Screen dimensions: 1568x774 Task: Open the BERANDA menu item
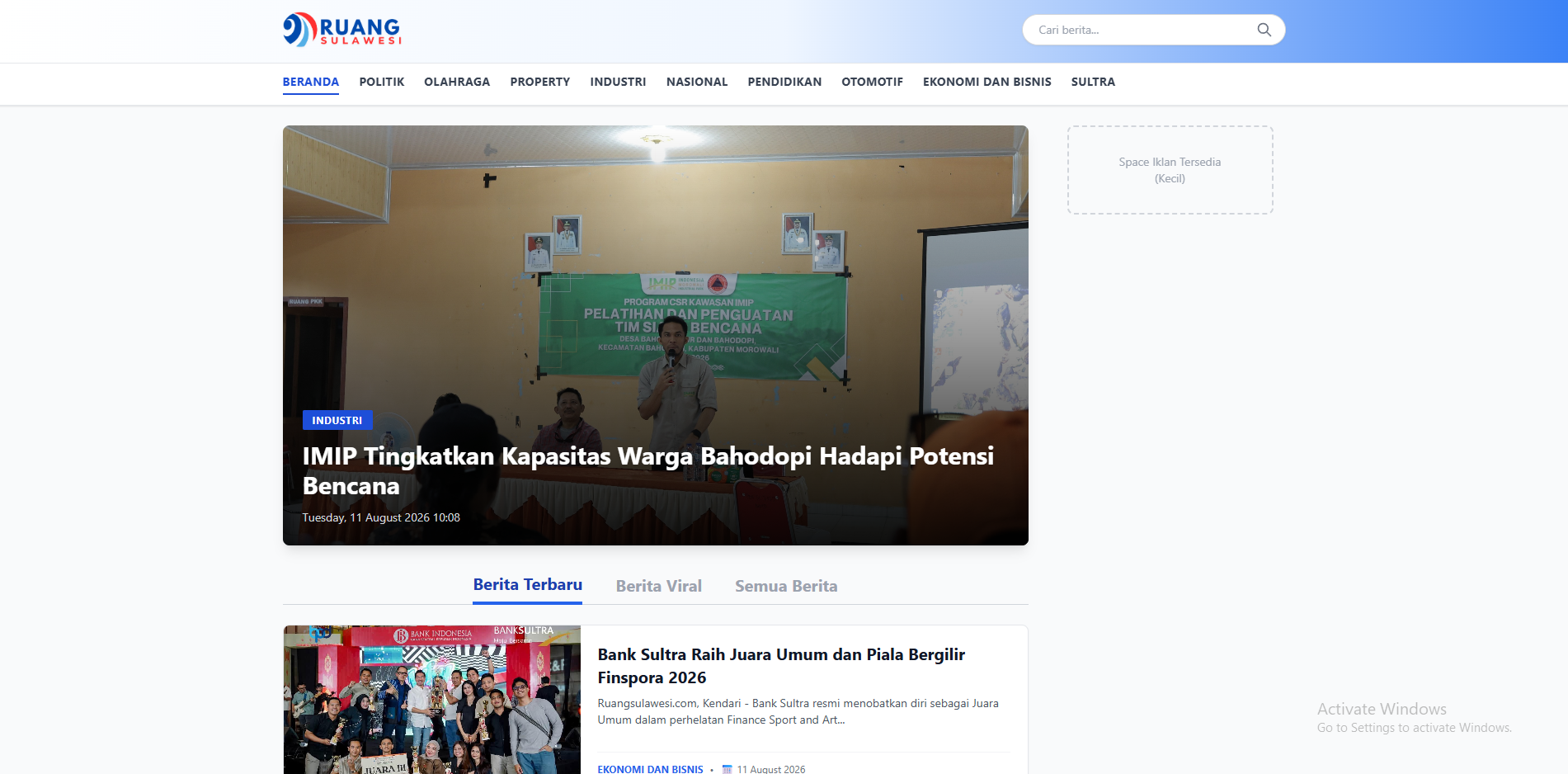[x=311, y=82]
